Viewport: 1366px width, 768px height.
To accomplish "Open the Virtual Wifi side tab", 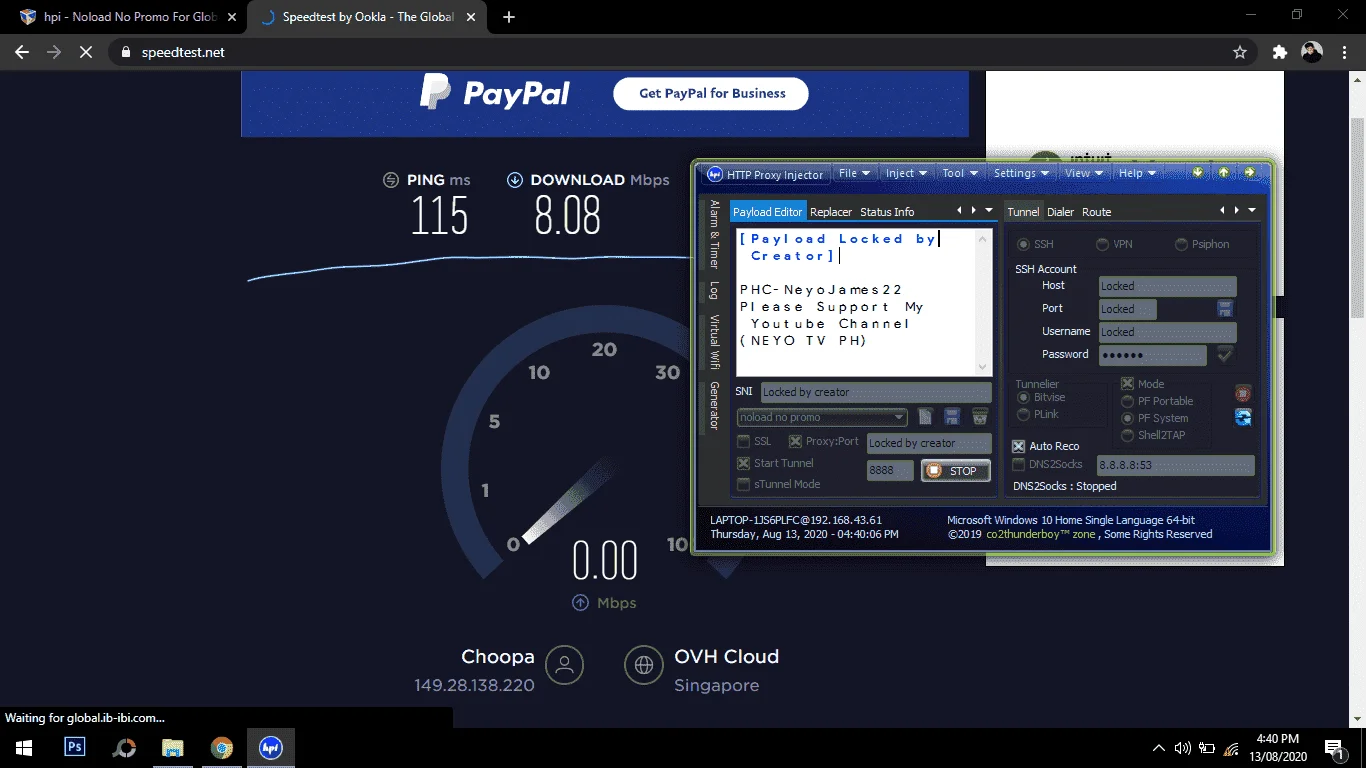I will pos(714,341).
